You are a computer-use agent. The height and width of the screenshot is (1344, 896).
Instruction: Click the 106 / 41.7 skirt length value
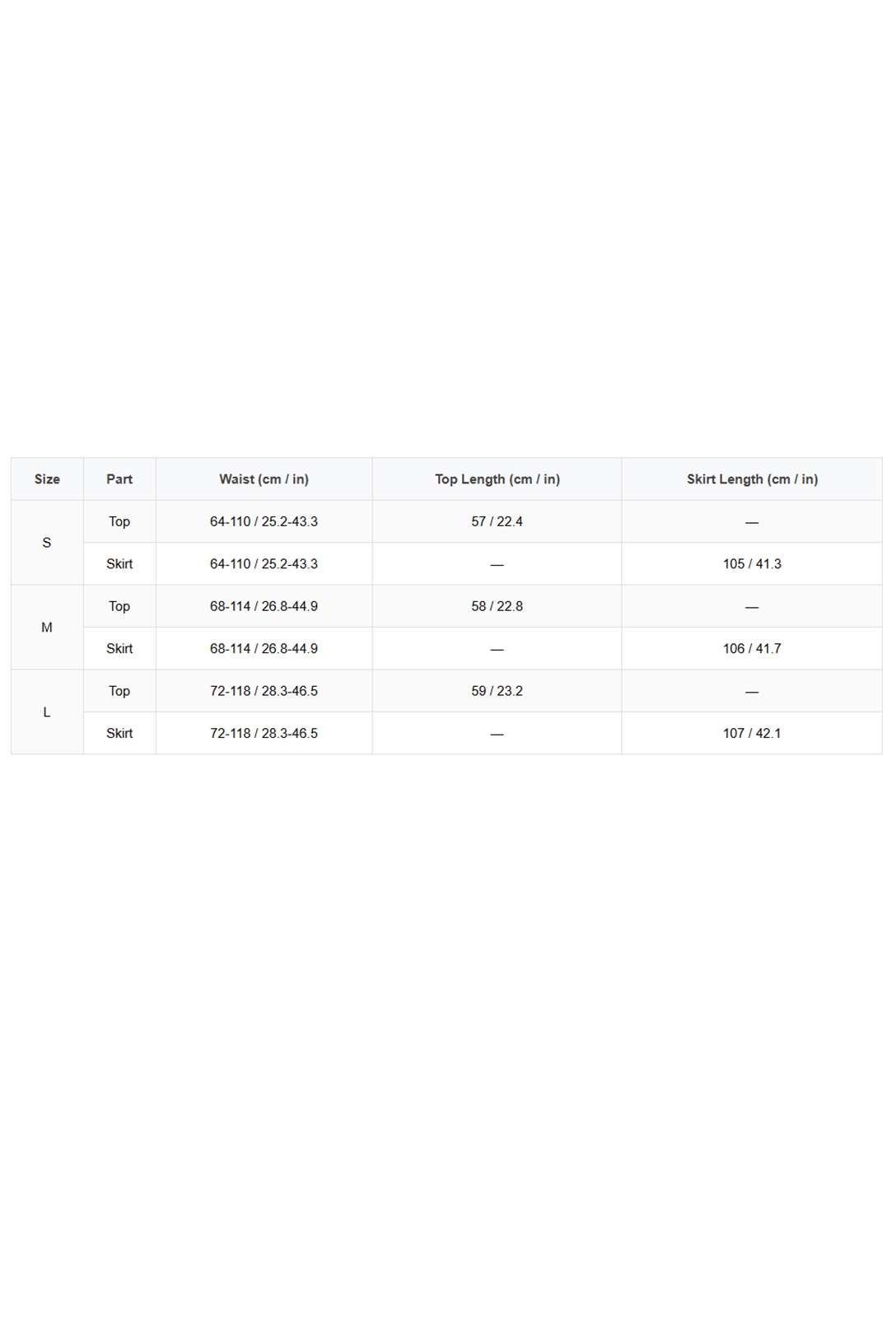[x=752, y=649]
